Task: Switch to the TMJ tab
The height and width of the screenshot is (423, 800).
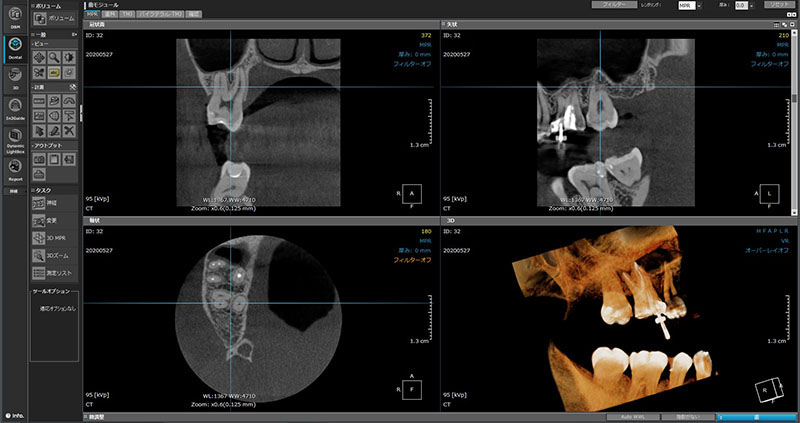Action: point(127,14)
